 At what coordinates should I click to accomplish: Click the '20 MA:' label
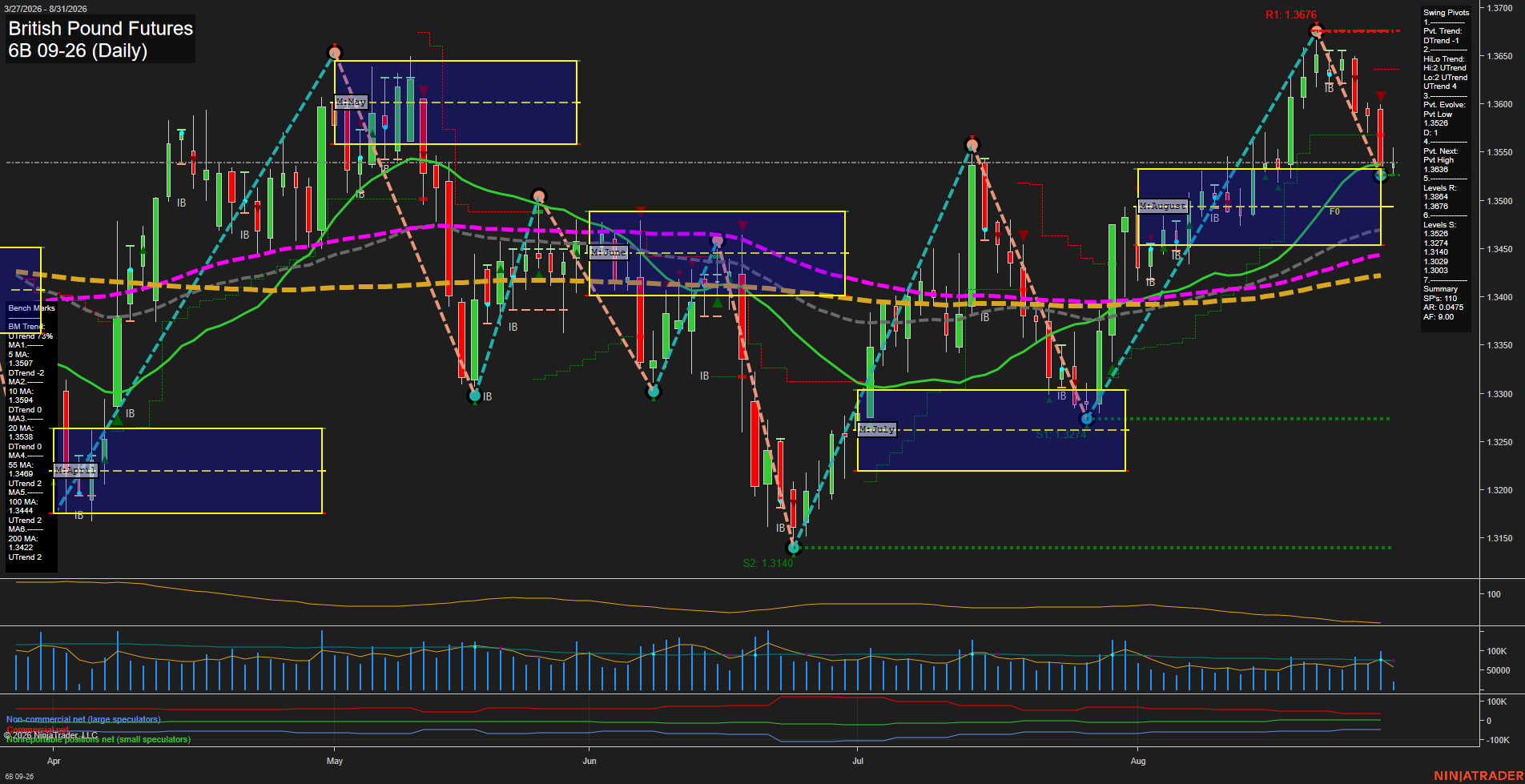click(21, 428)
